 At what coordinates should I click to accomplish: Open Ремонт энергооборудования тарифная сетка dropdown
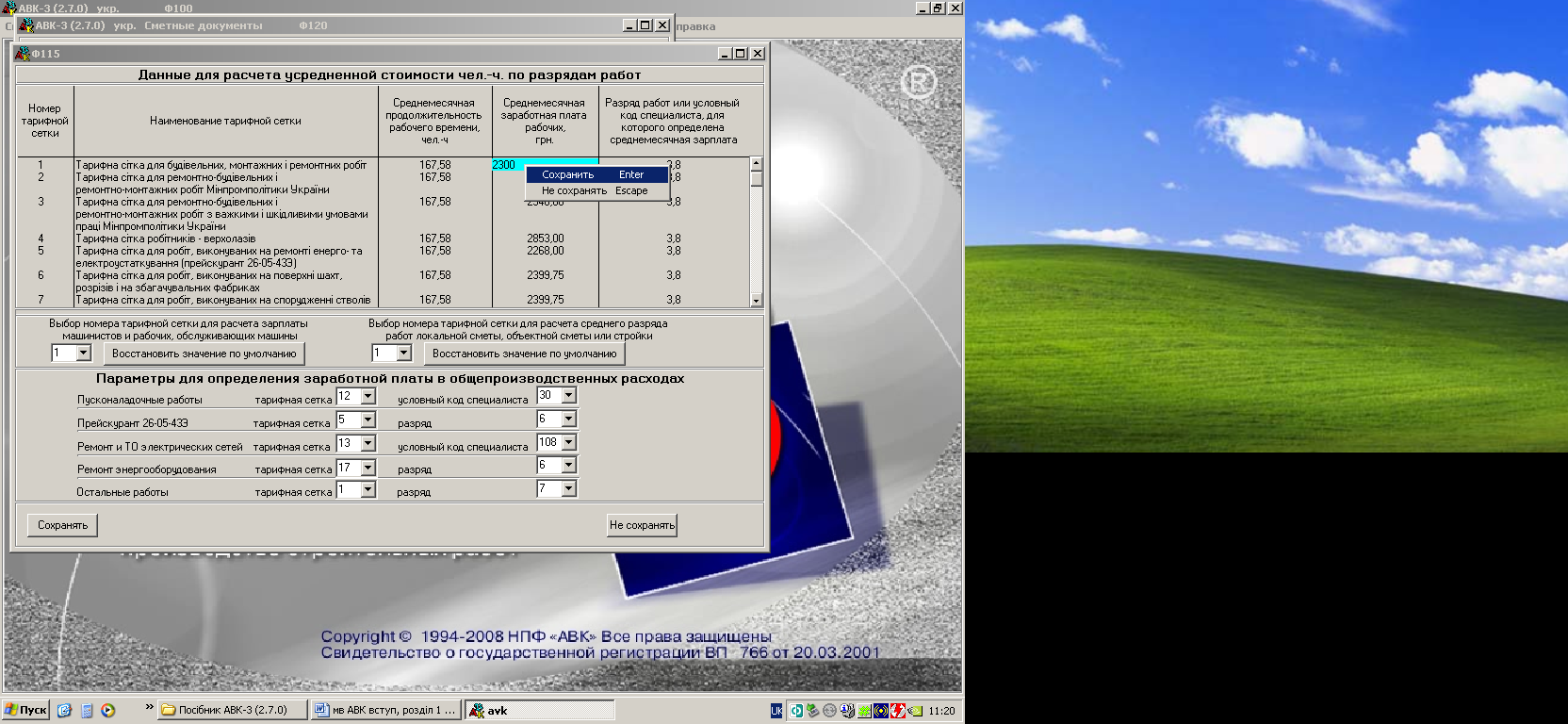pyautogui.click(x=367, y=467)
